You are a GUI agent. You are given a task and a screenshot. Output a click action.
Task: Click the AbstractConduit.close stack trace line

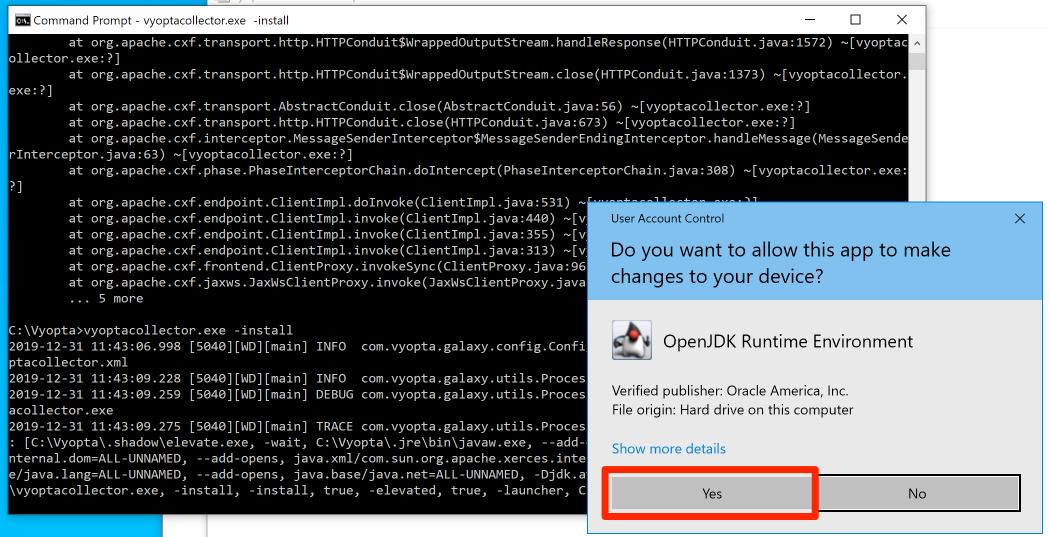(440, 106)
